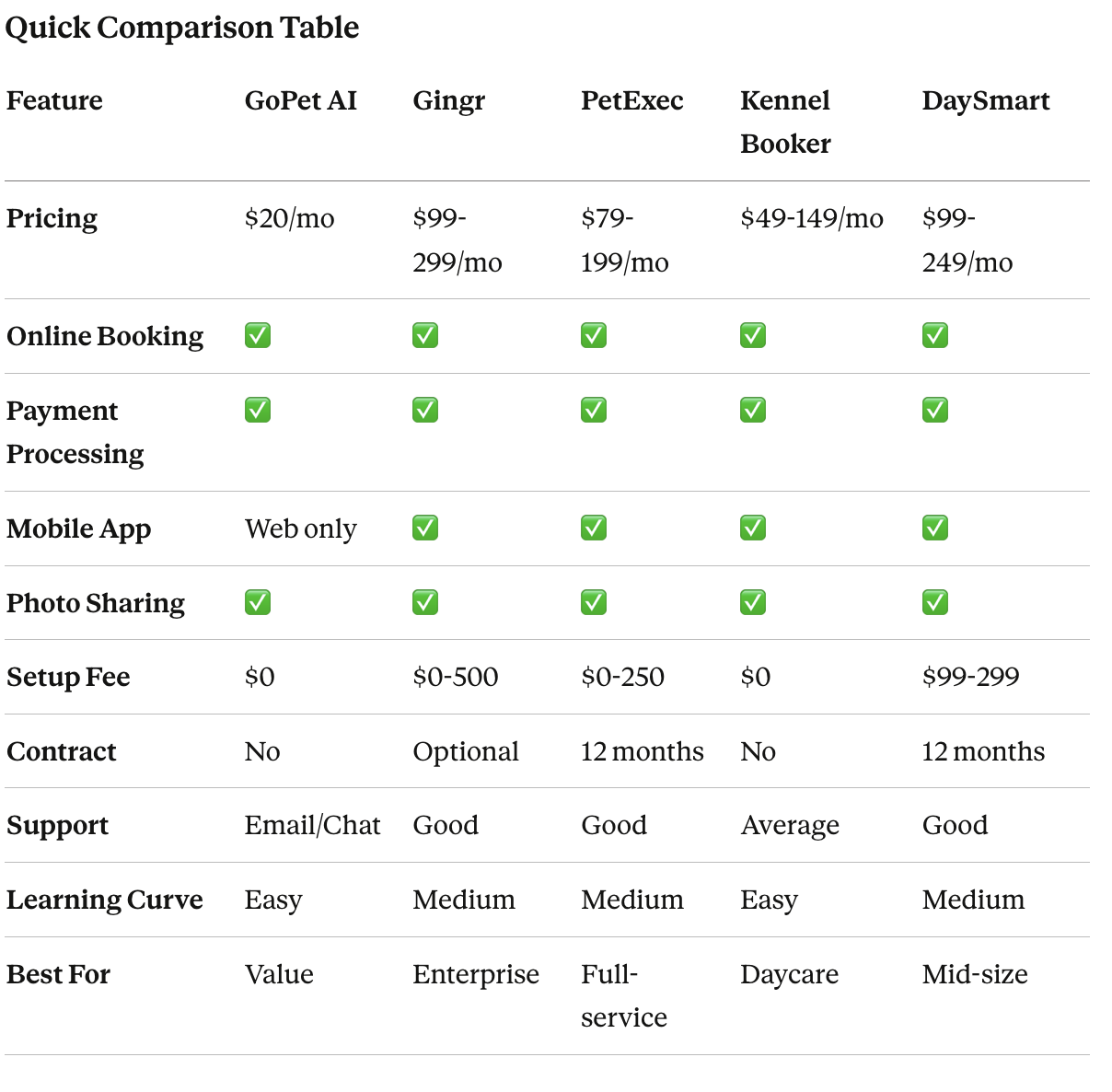The image size is (1112, 1092).
Task: Click the GoPet AI column header
Action: click(300, 100)
